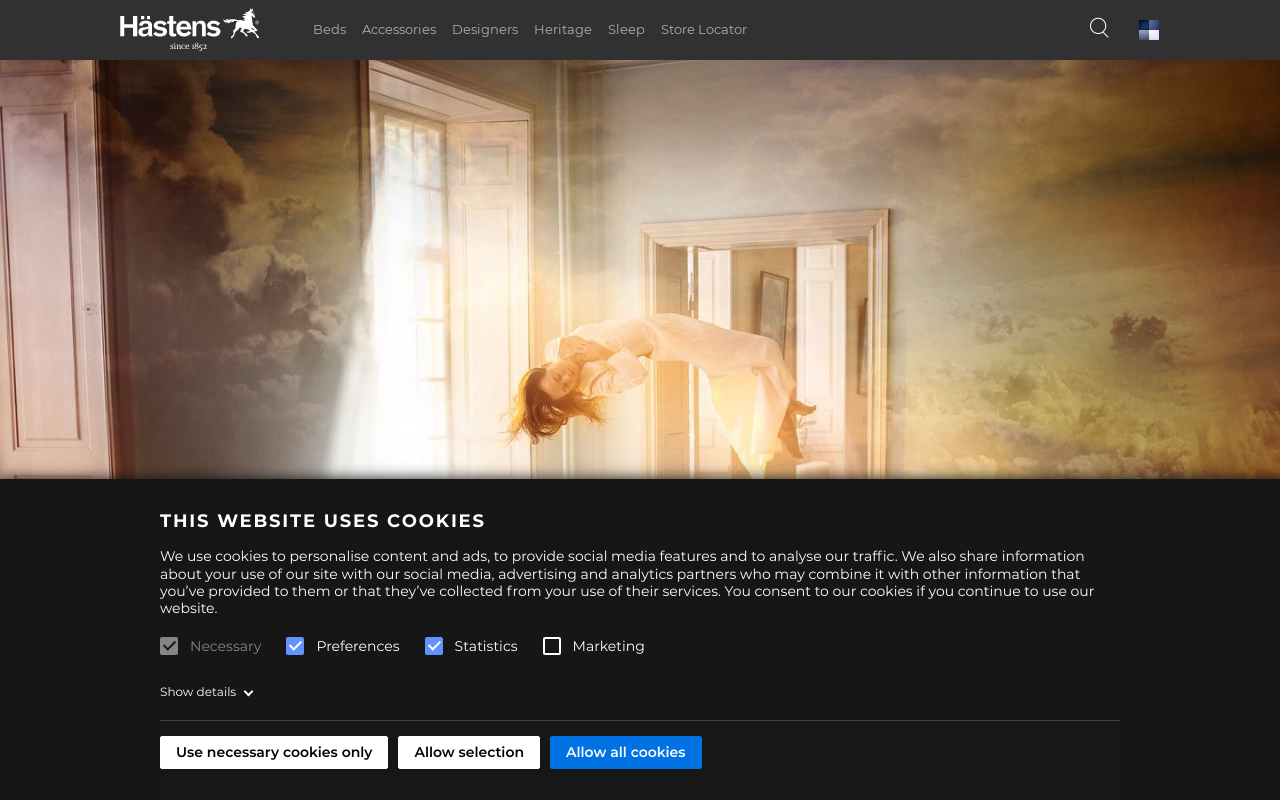Open the search magnifier icon
Image resolution: width=1280 pixels, height=800 pixels.
click(1099, 28)
